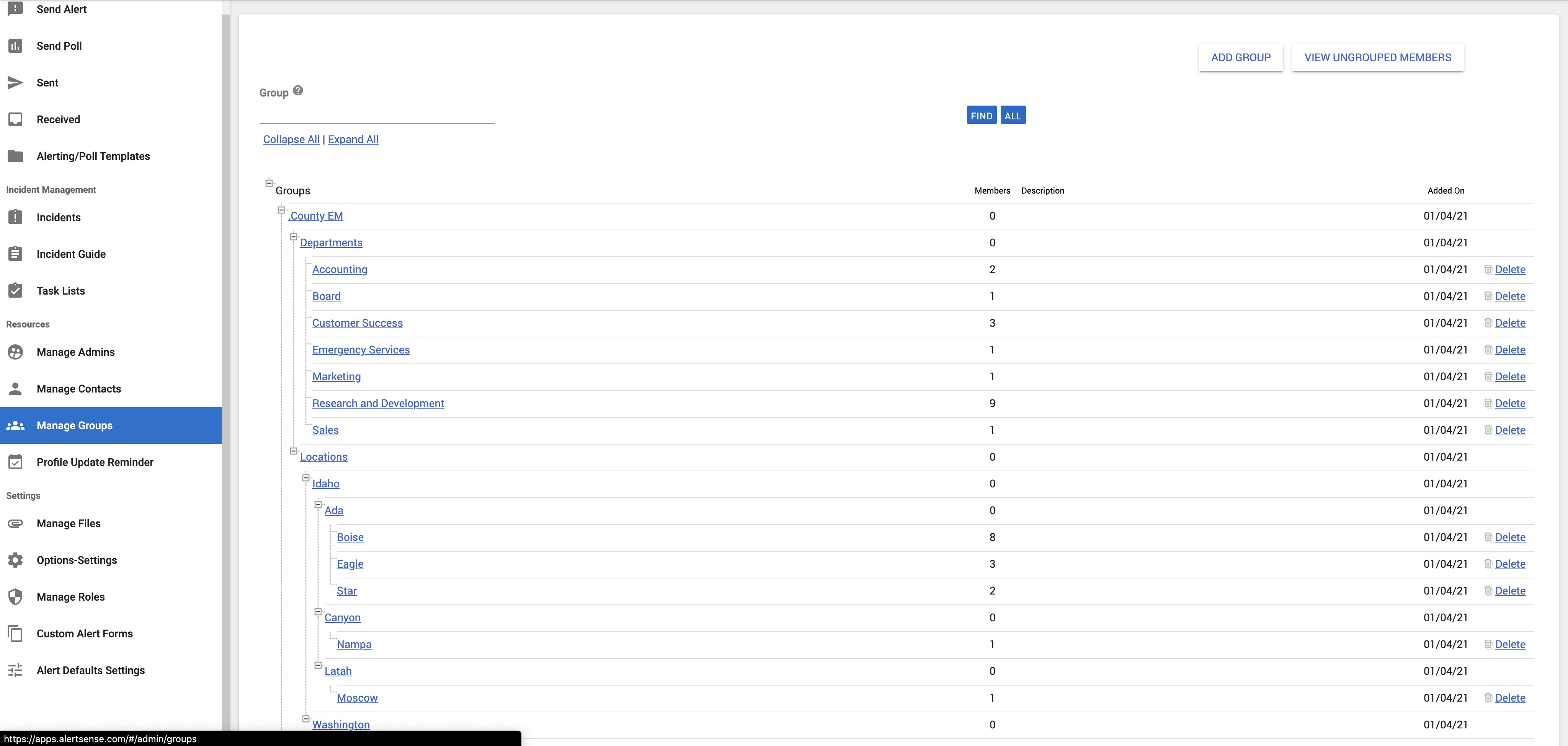Image resolution: width=1568 pixels, height=746 pixels.
Task: Click the Received inbox icon
Action: coord(15,119)
